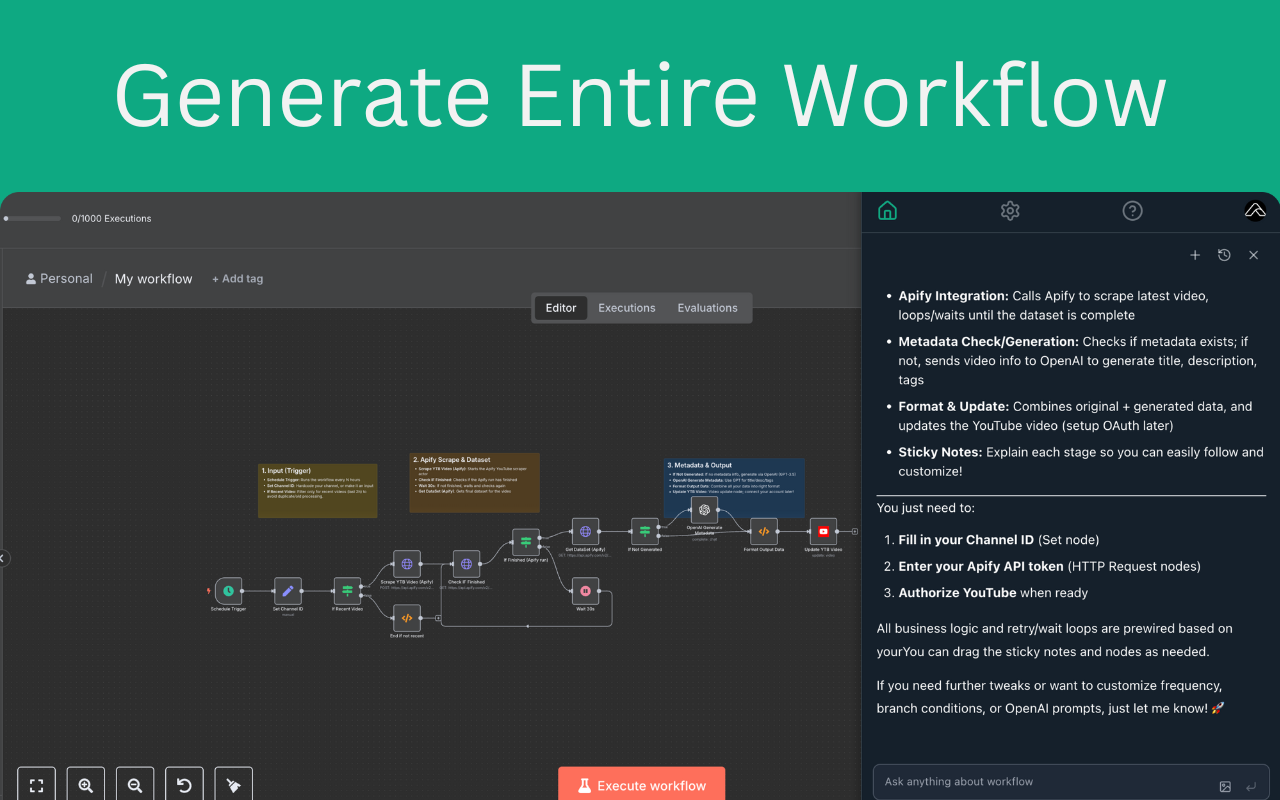Open the Get DataSet (Apify) node

(585, 532)
